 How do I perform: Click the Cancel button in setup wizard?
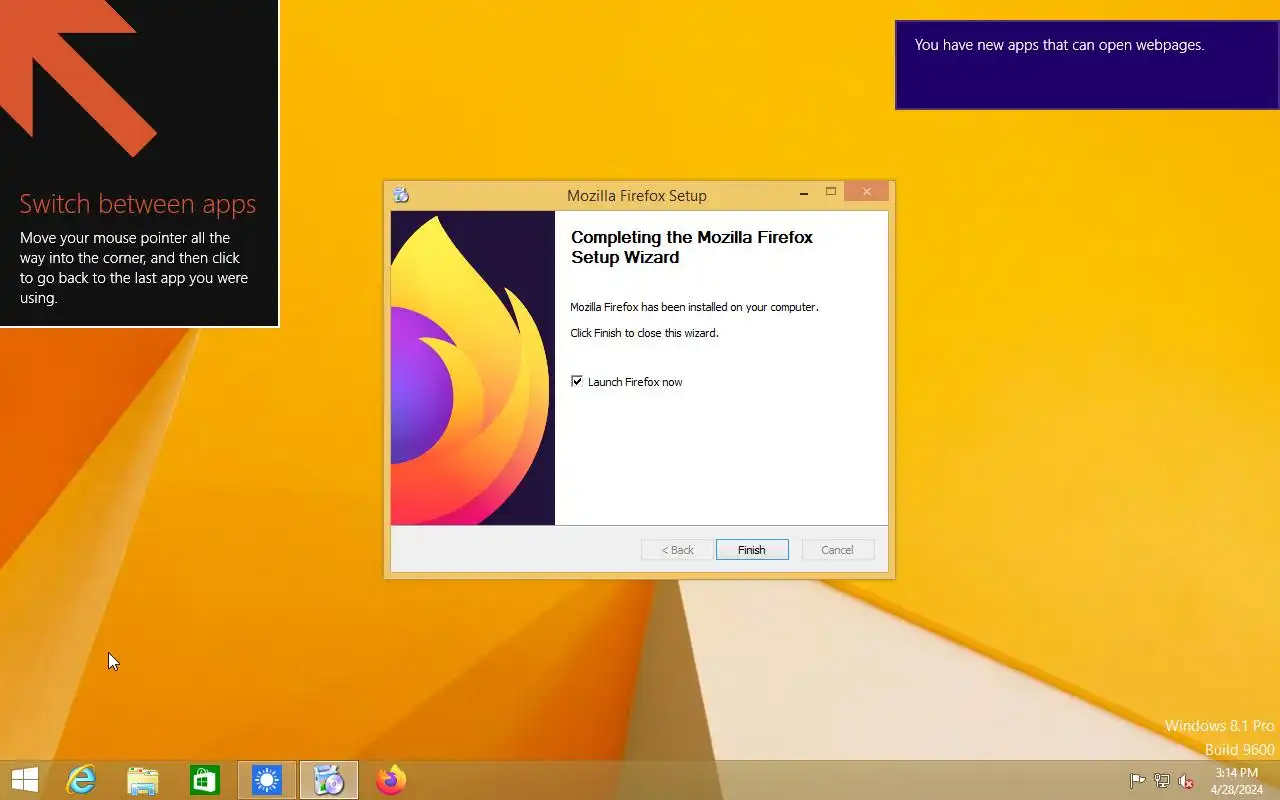click(x=838, y=550)
